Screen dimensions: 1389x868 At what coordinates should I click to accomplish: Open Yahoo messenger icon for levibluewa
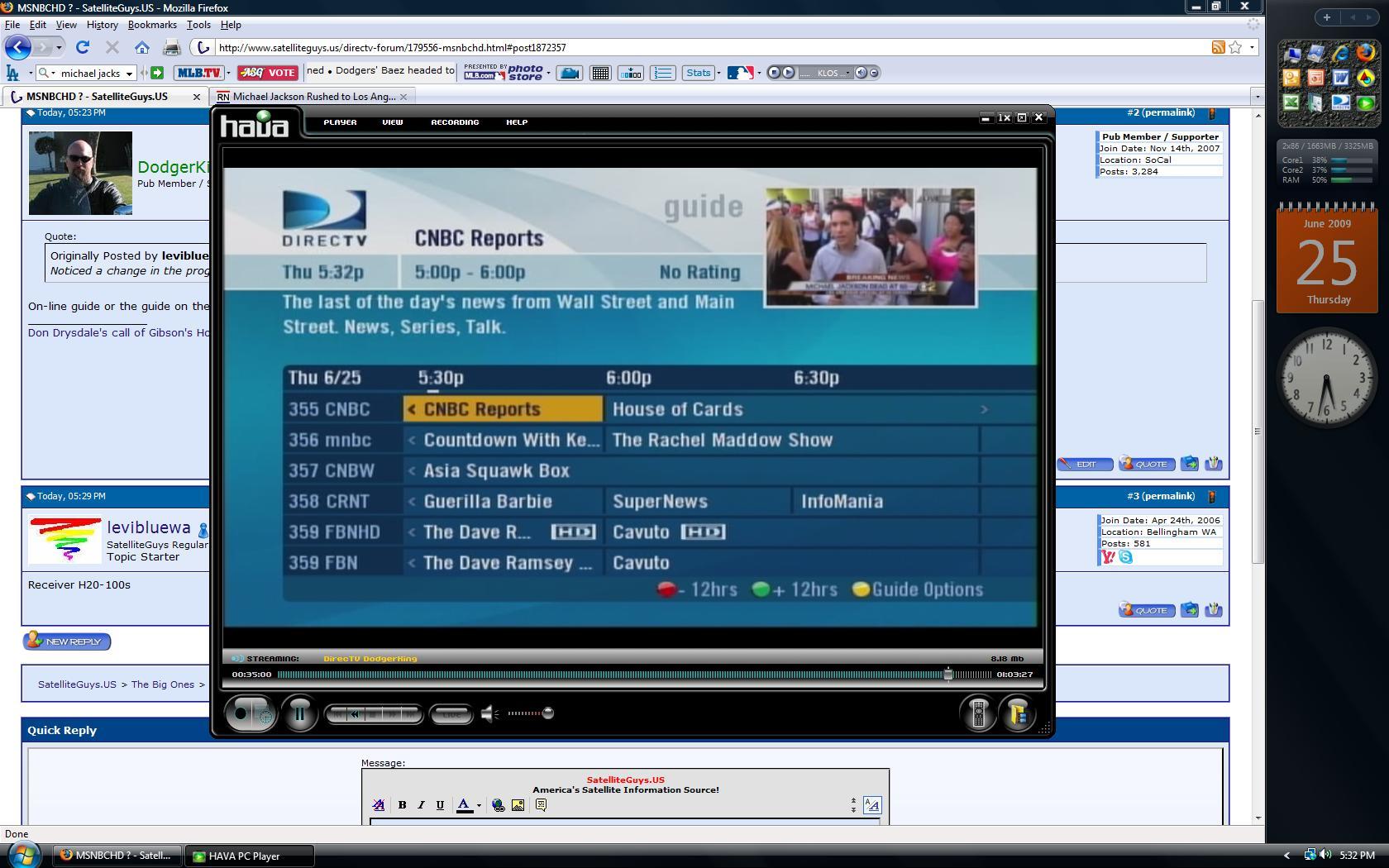pyautogui.click(x=1109, y=557)
